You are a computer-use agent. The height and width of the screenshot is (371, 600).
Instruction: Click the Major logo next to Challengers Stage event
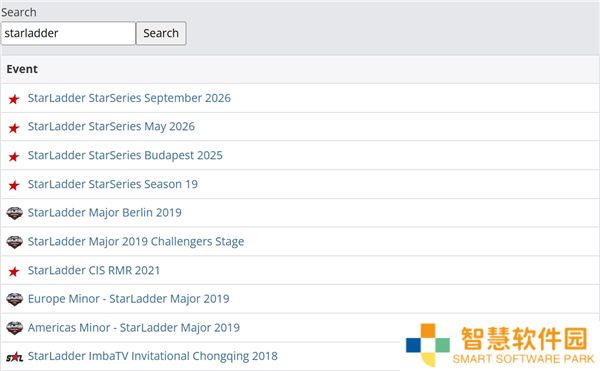(x=15, y=242)
